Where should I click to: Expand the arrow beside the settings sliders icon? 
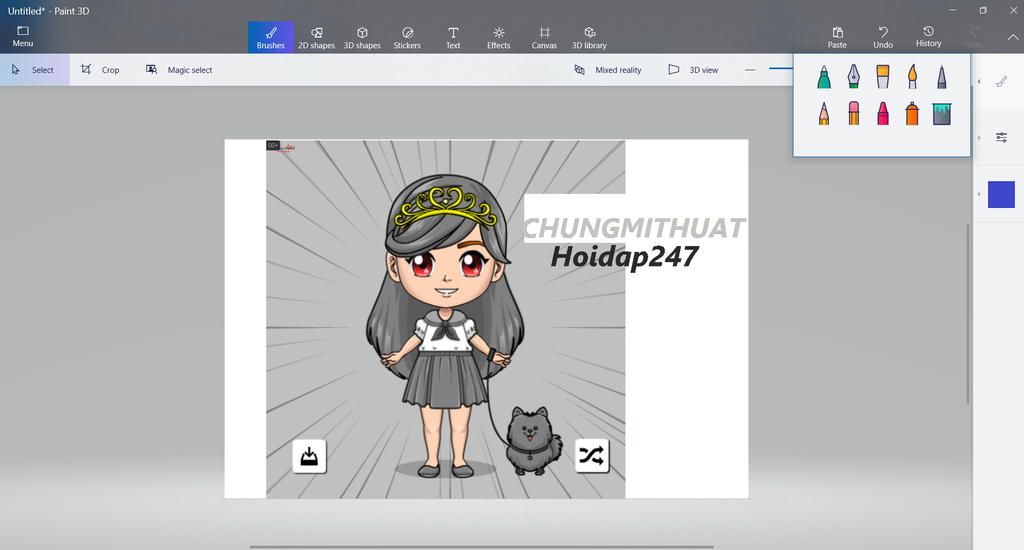click(978, 137)
